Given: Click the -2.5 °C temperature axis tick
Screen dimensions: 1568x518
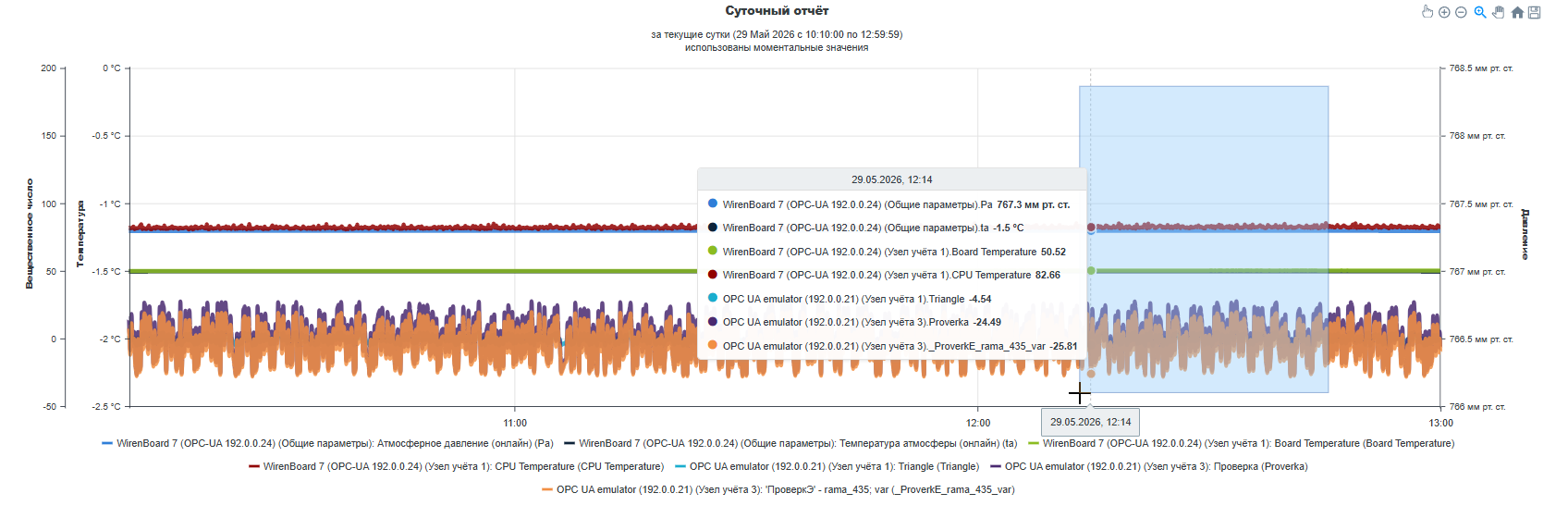Looking at the screenshot, I should (x=106, y=407).
